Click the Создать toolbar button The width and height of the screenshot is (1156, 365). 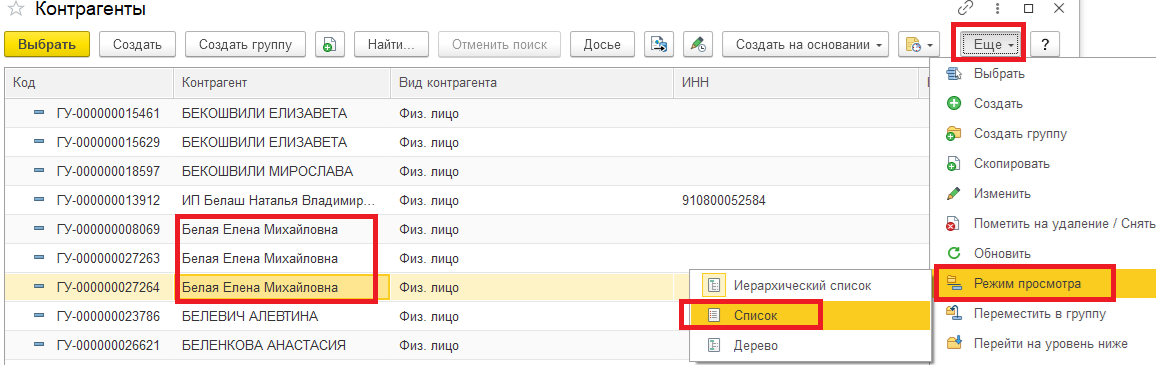(137, 44)
